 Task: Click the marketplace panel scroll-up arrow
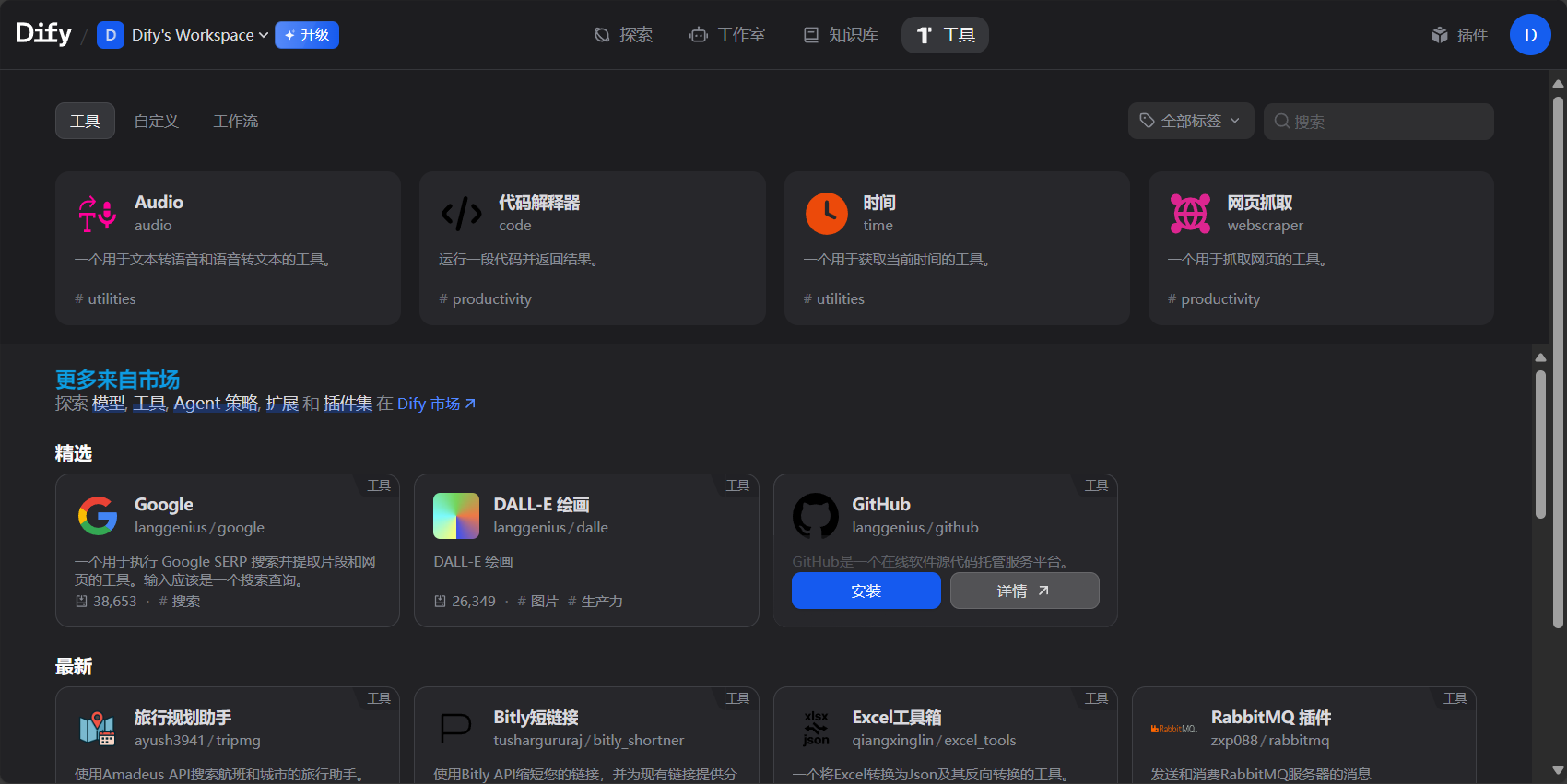pyautogui.click(x=1540, y=357)
